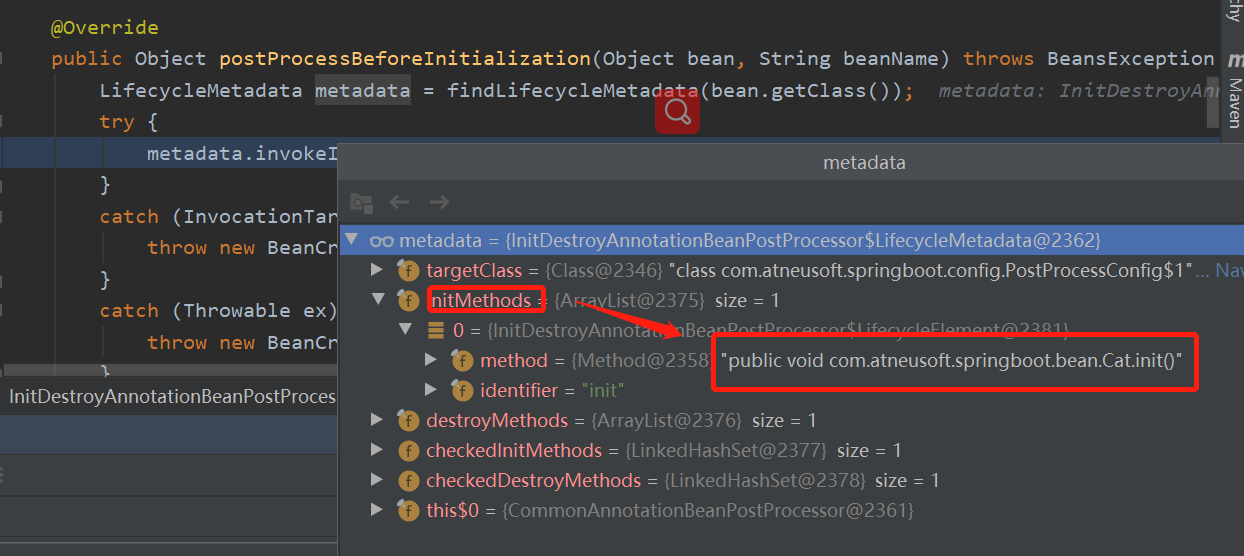Click the this$0 field icon
This screenshot has height=556, width=1244.
tap(408, 510)
